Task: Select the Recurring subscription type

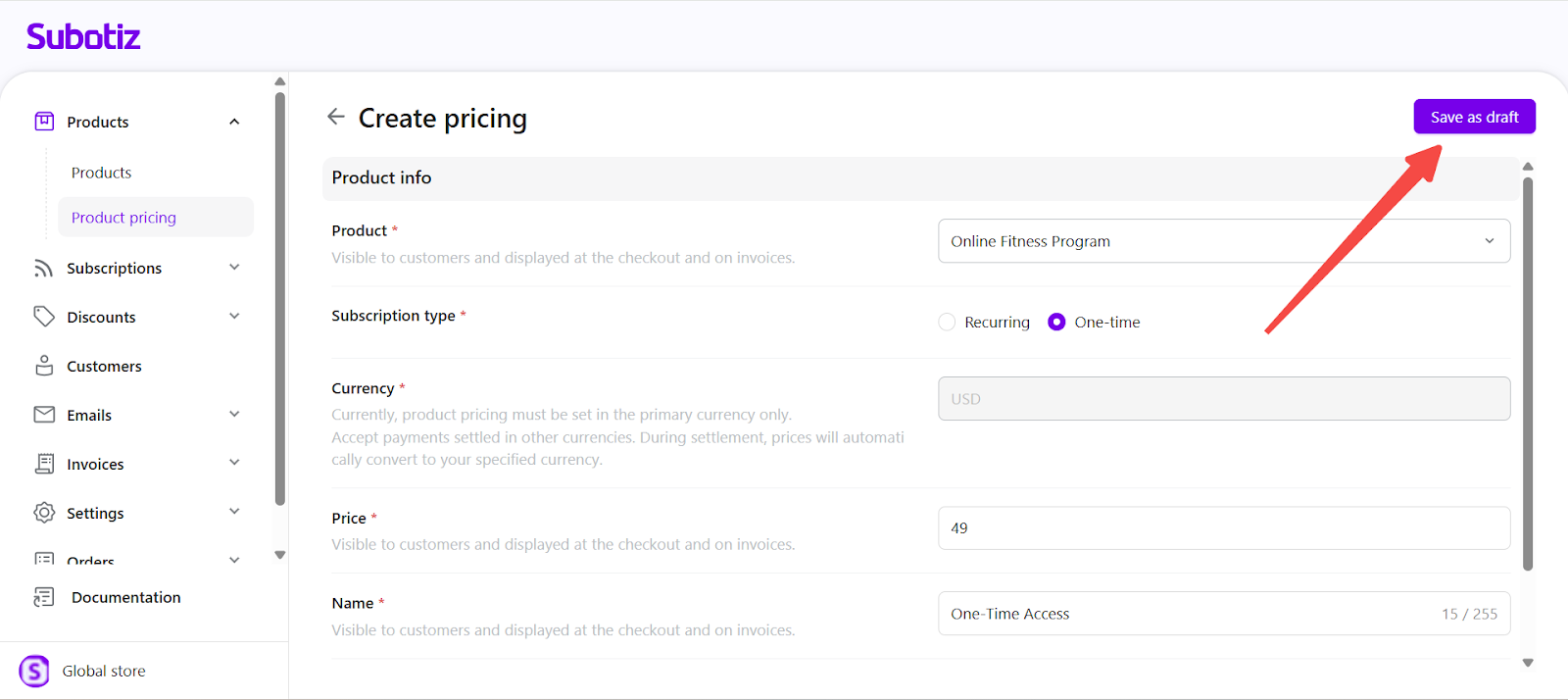Action: click(947, 323)
